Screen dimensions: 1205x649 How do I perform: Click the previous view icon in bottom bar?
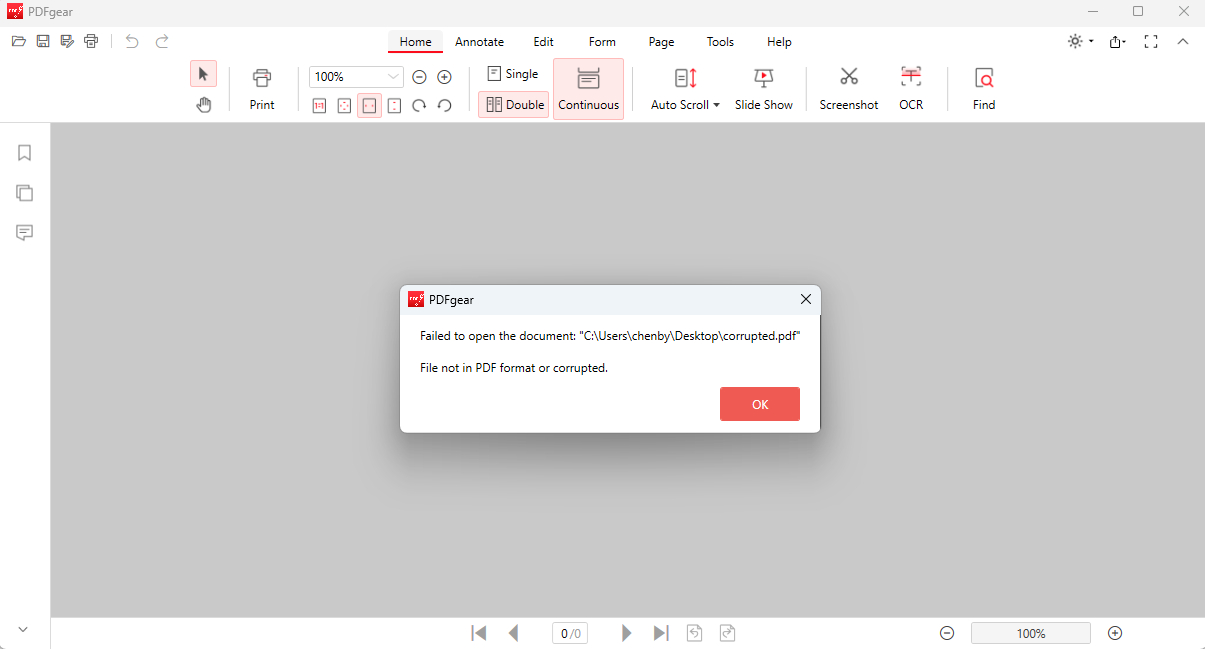695,633
